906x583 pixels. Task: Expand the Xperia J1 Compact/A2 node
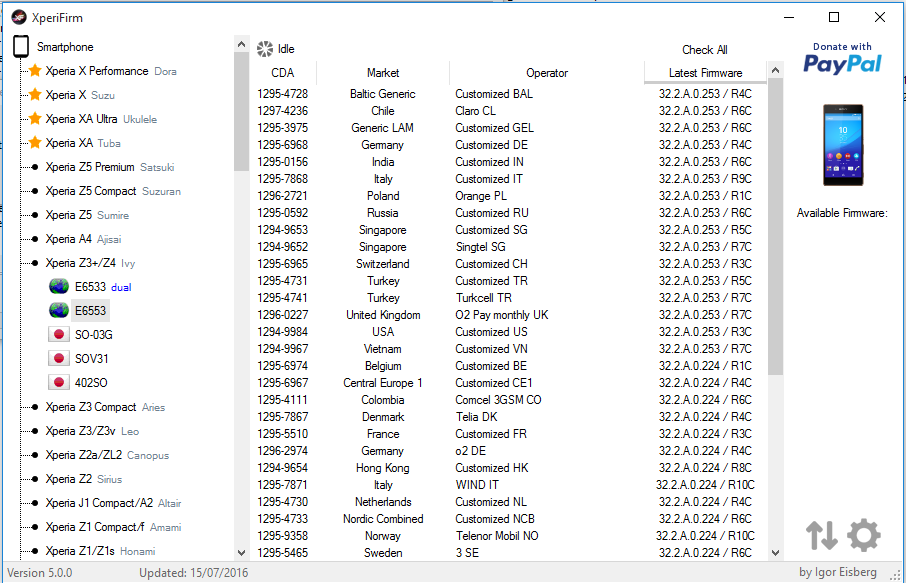click(35, 503)
